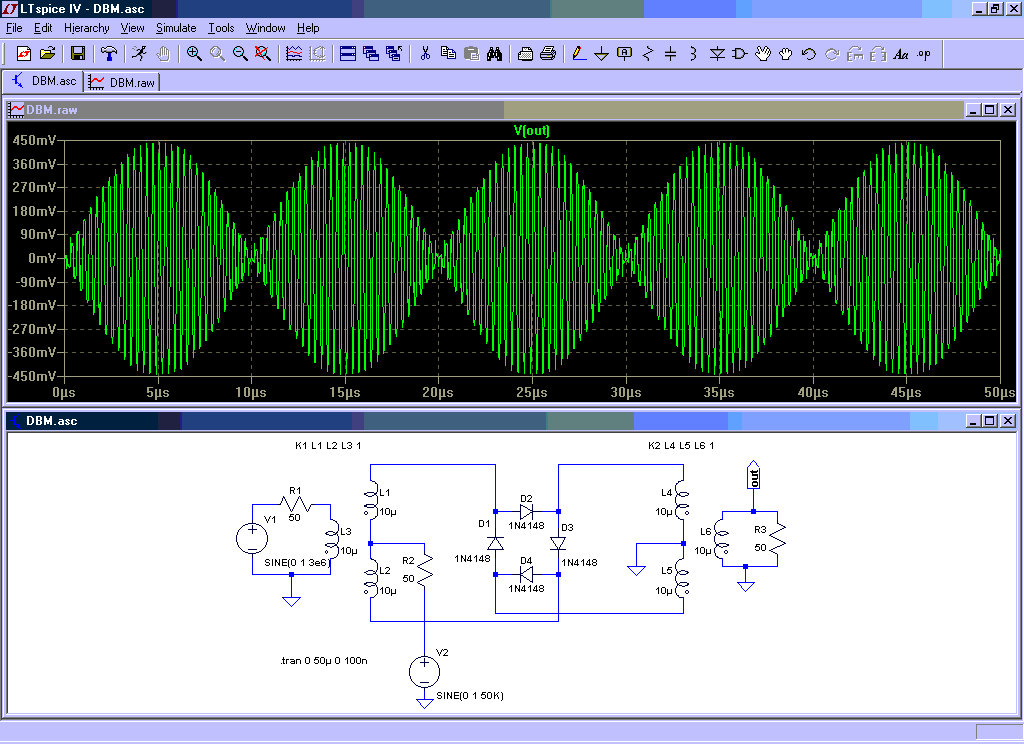Open the Control Panel hammer icon

point(109,54)
